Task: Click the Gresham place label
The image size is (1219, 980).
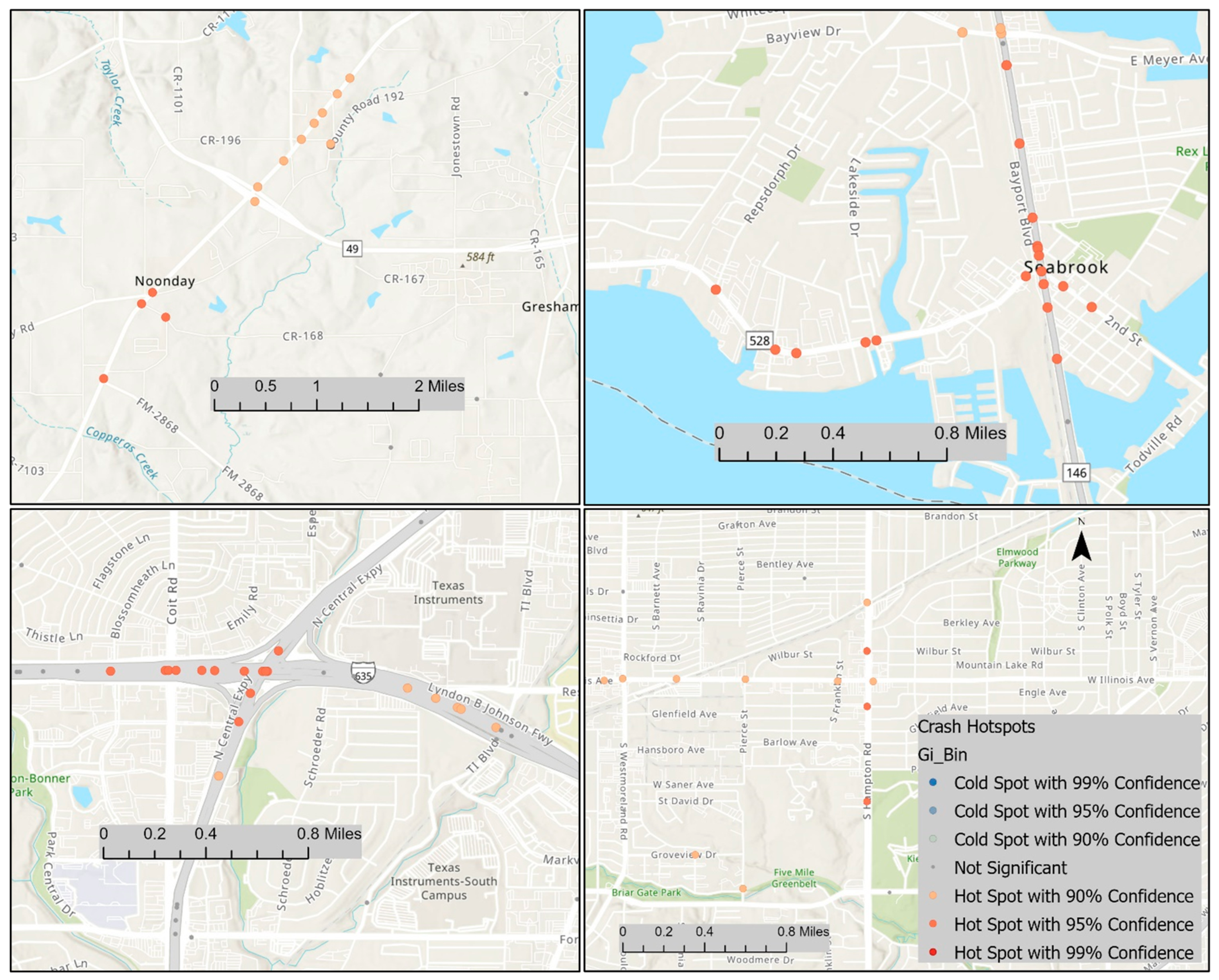Action: (550, 307)
